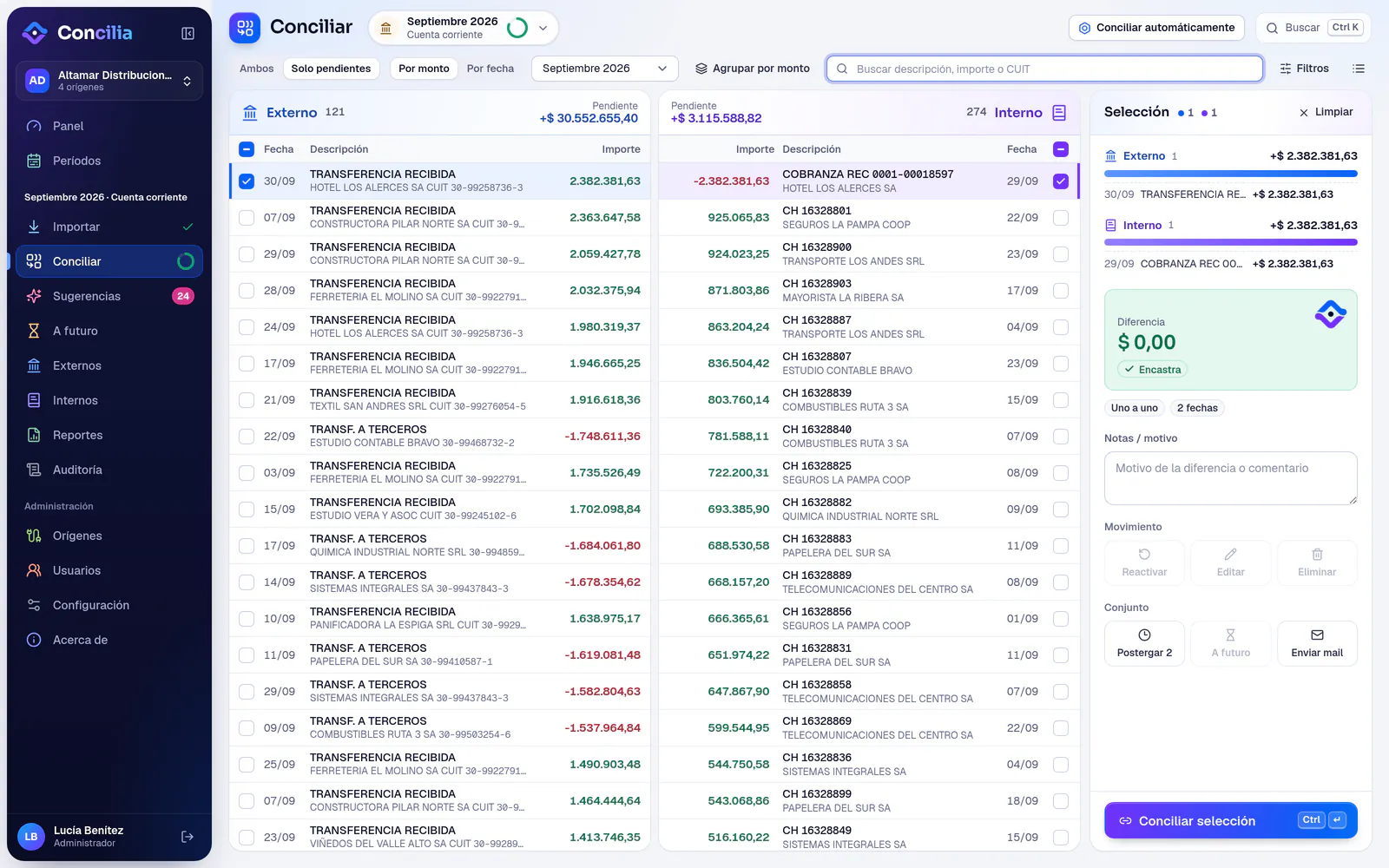Image resolution: width=1389 pixels, height=868 pixels.
Task: Expand the Septiembre 2026 Cuenta corriente period selector
Action: pos(464,28)
